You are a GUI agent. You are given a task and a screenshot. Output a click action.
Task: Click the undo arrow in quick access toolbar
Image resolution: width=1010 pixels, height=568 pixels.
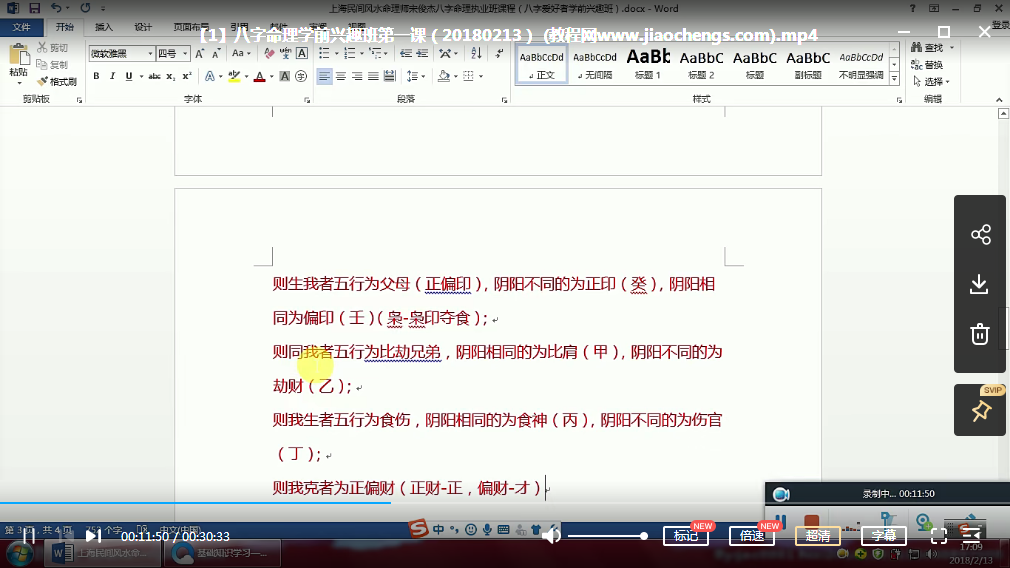pyautogui.click(x=56, y=8)
